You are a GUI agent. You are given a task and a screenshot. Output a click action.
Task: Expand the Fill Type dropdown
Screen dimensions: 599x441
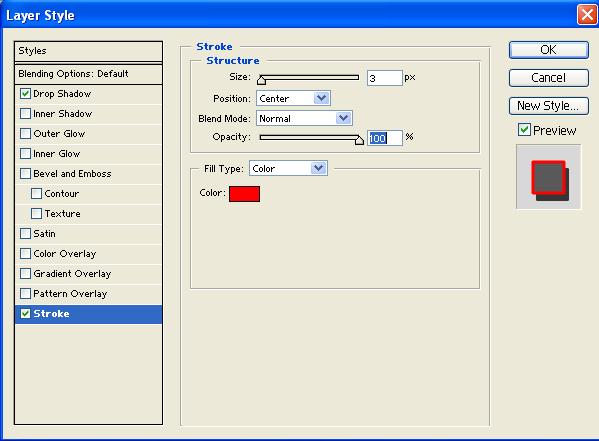[288, 168]
